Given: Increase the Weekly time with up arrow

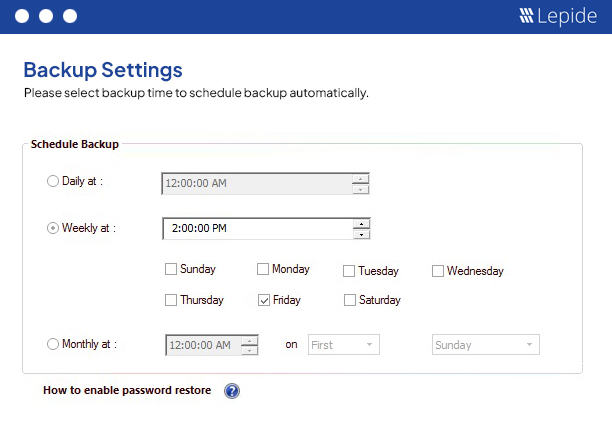Looking at the screenshot, I should pos(361,224).
